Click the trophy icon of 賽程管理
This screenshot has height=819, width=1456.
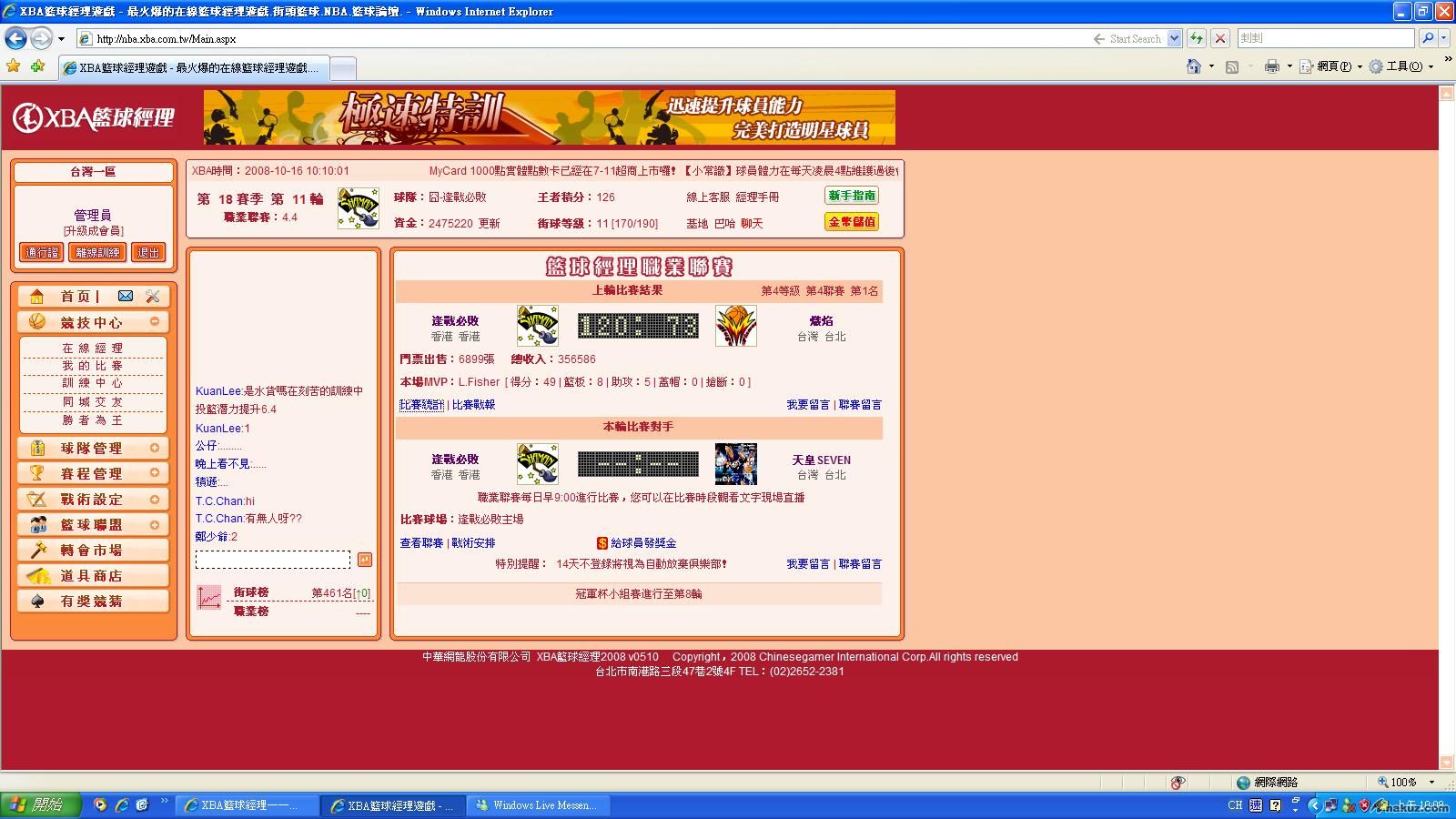37,473
